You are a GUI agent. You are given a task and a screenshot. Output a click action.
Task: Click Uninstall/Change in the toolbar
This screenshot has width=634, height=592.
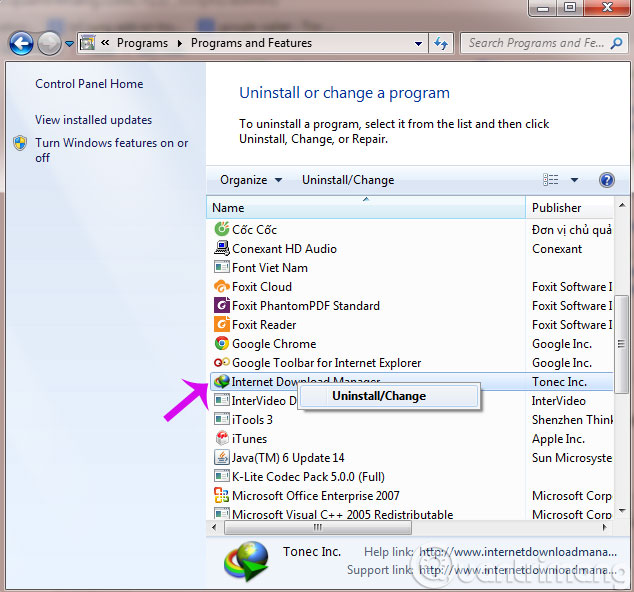coord(348,180)
